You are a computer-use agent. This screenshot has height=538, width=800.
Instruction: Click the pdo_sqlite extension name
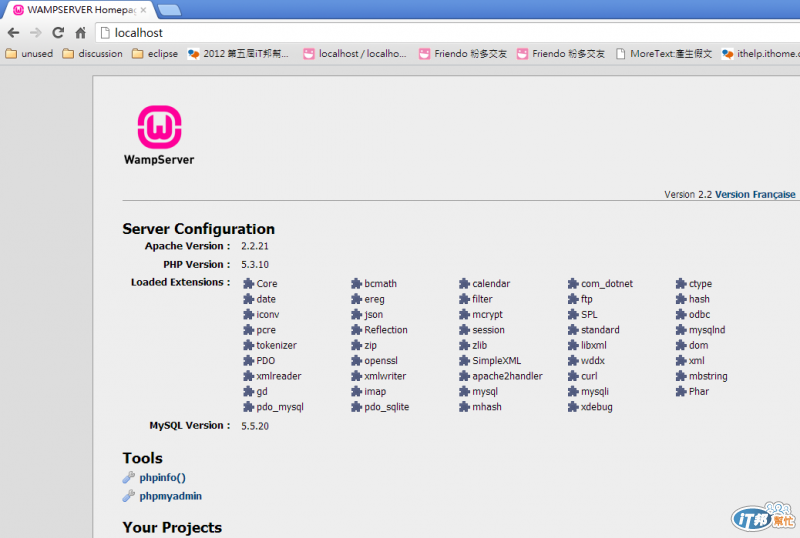387,407
